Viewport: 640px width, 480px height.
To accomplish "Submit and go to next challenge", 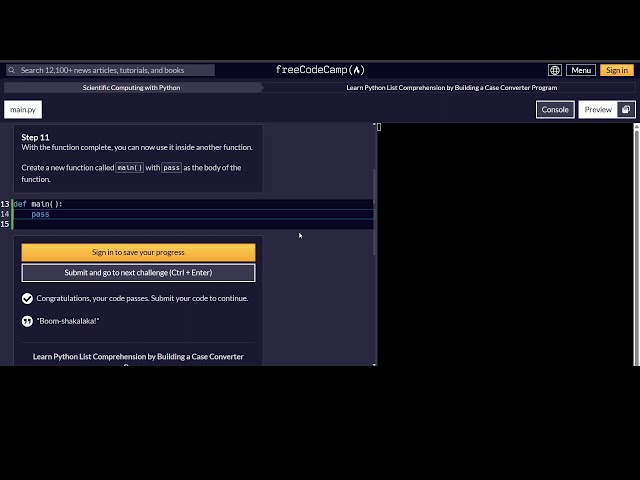I will [138, 273].
